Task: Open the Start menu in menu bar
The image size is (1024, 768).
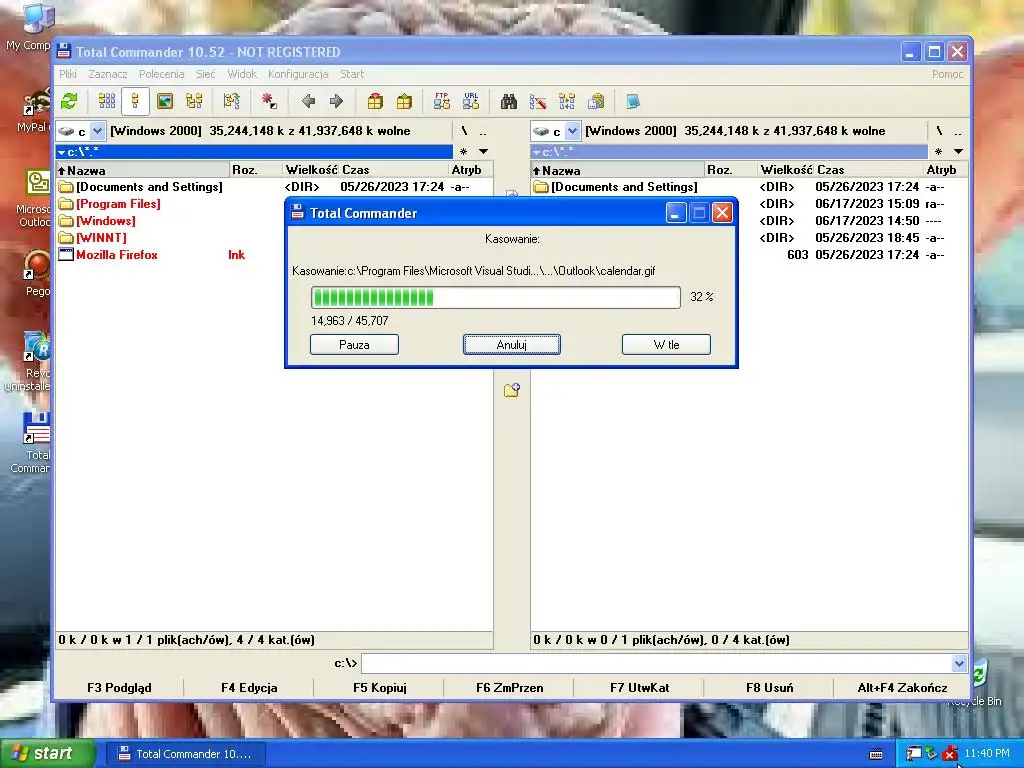Action: [x=352, y=74]
